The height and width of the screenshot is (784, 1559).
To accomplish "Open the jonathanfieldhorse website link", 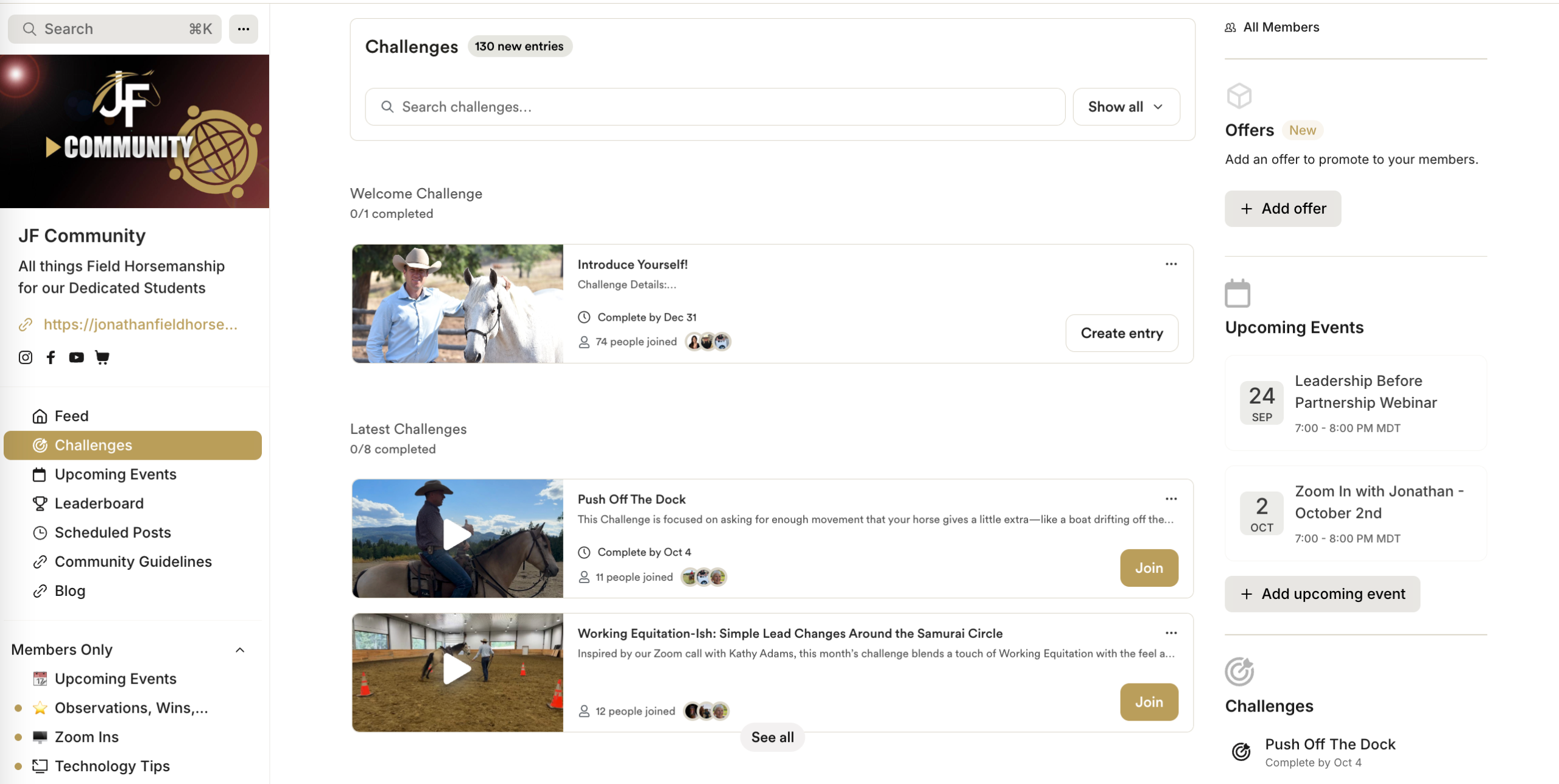I will click(x=140, y=324).
